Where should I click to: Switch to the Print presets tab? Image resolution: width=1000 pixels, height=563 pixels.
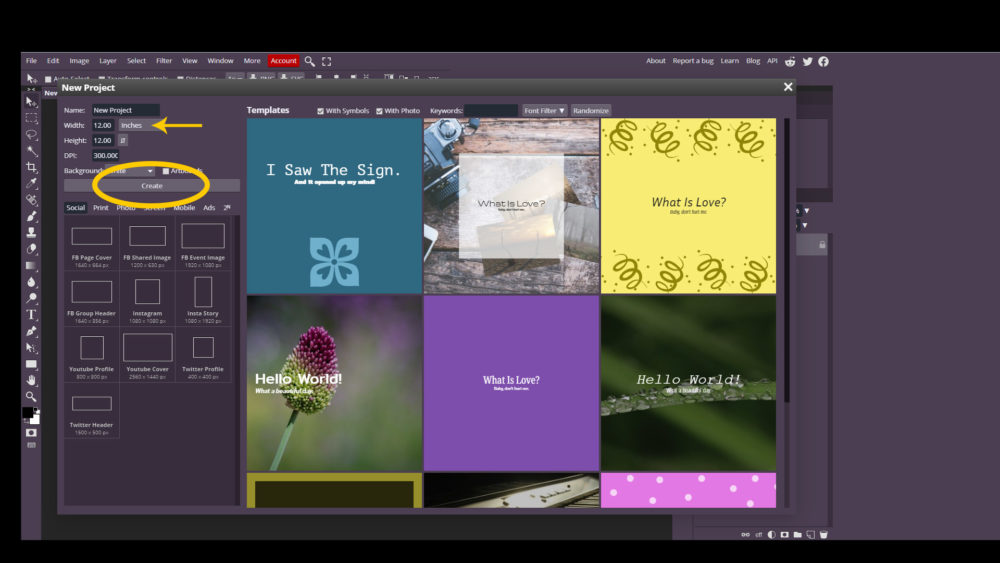click(101, 208)
